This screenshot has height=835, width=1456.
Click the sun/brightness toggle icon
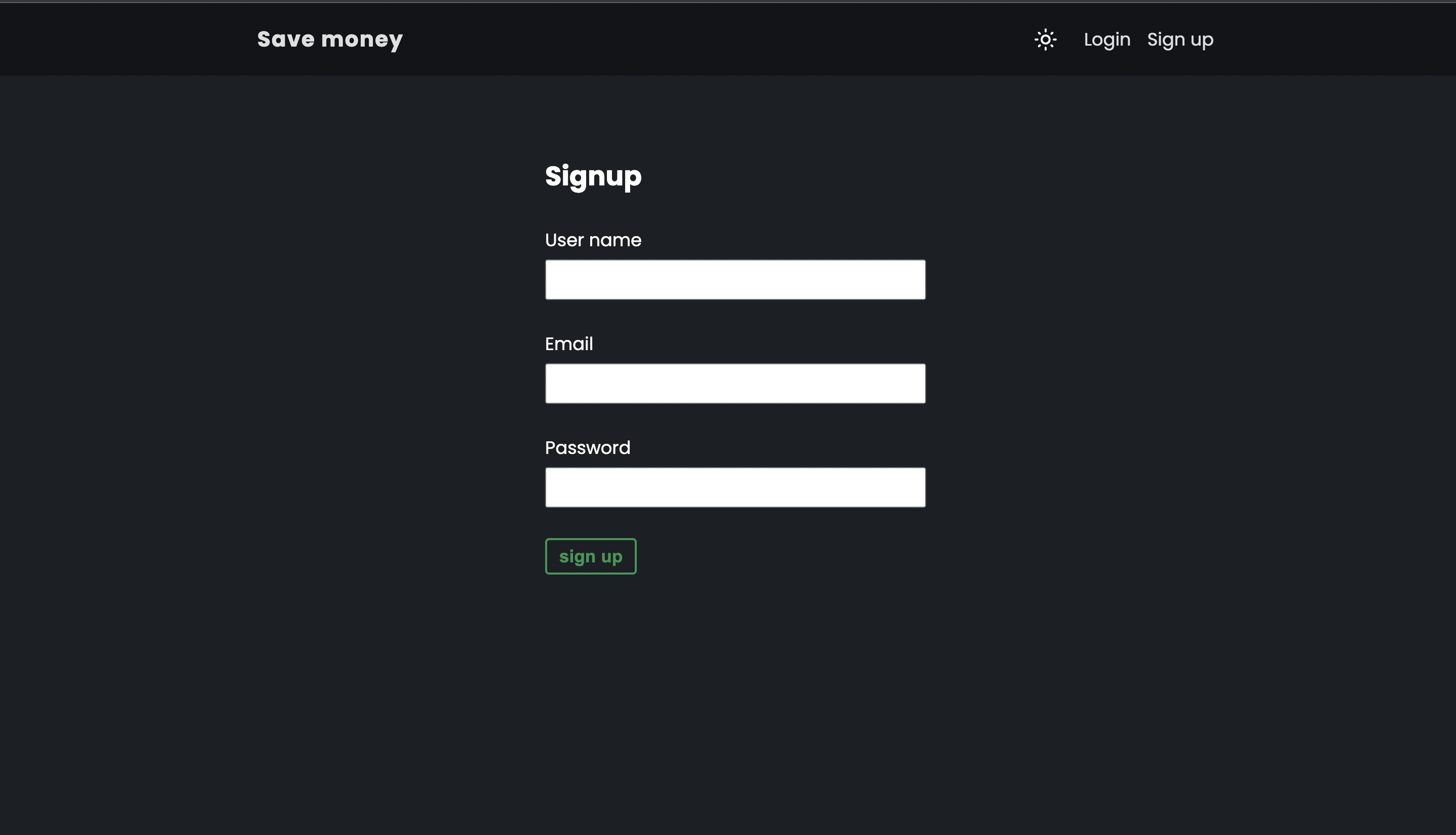click(x=1045, y=39)
